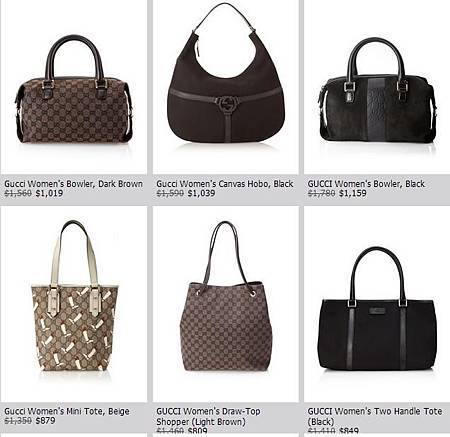Image resolution: width=450 pixels, height=437 pixels.
Task: Open the black GUCCI Bowler bag image
Action: (x=378, y=90)
